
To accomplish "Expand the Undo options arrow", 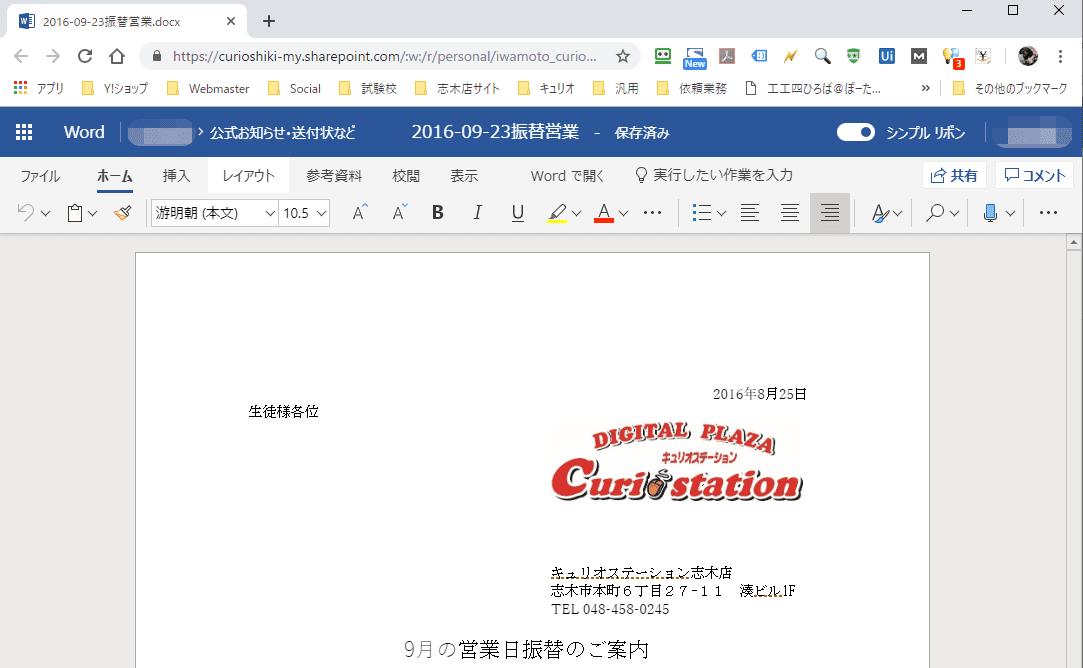I will [x=46, y=213].
